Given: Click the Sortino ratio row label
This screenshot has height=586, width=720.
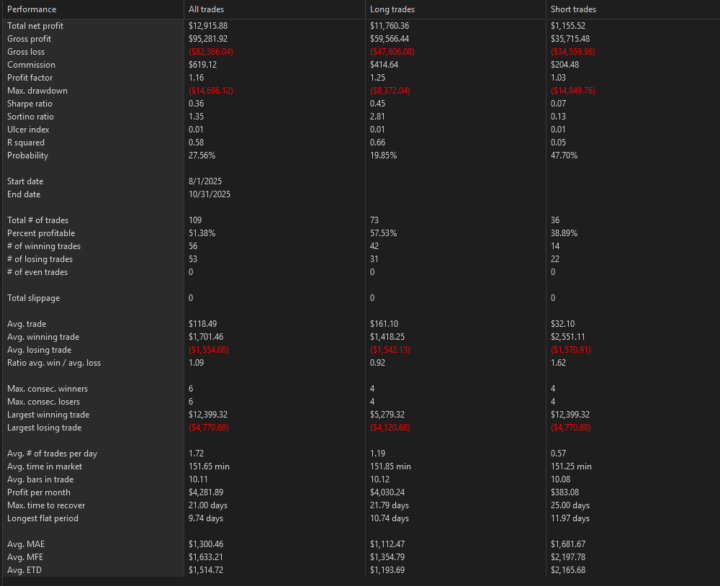Looking at the screenshot, I should (30, 117).
